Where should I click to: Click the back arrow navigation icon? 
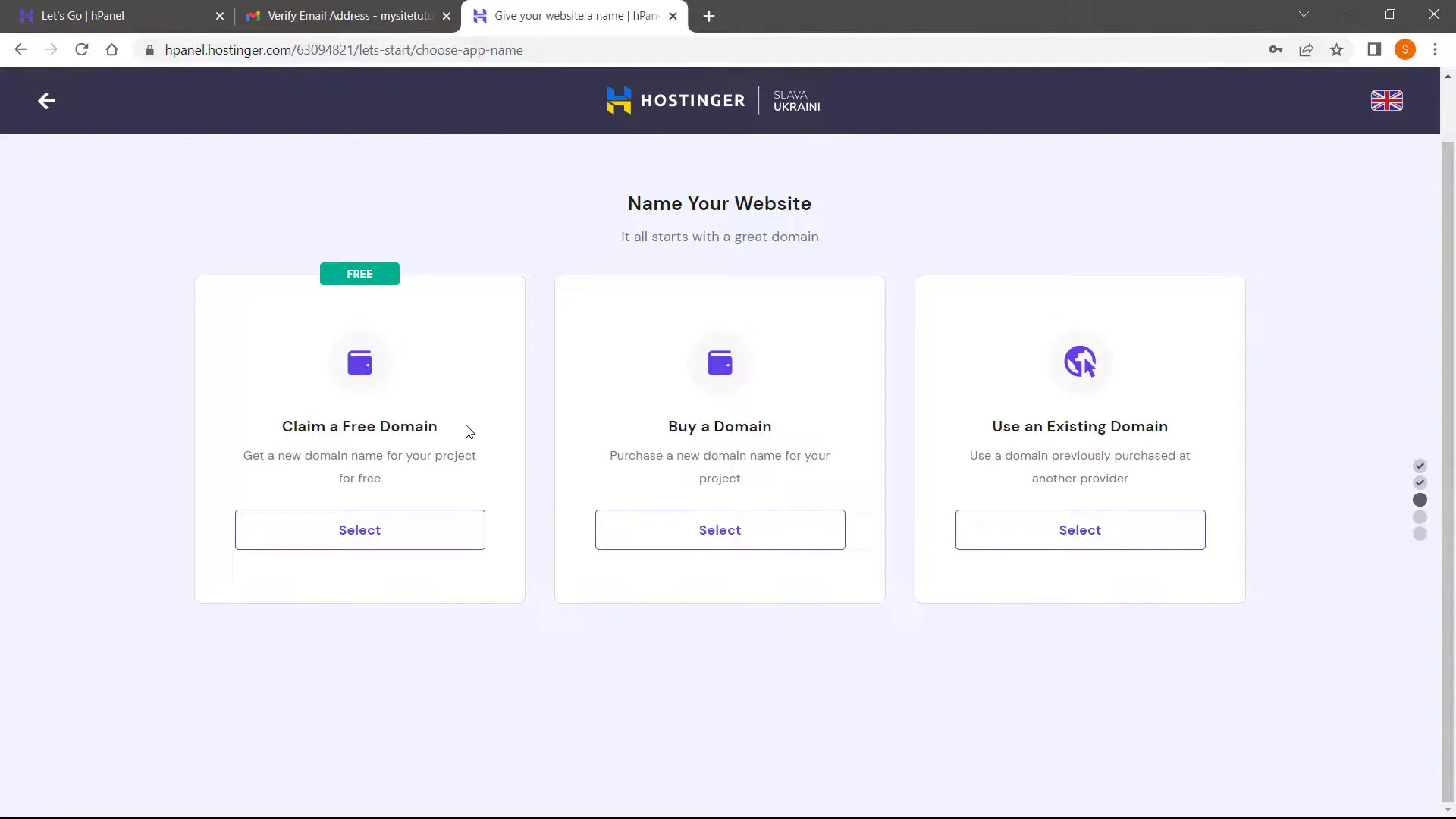tap(46, 100)
